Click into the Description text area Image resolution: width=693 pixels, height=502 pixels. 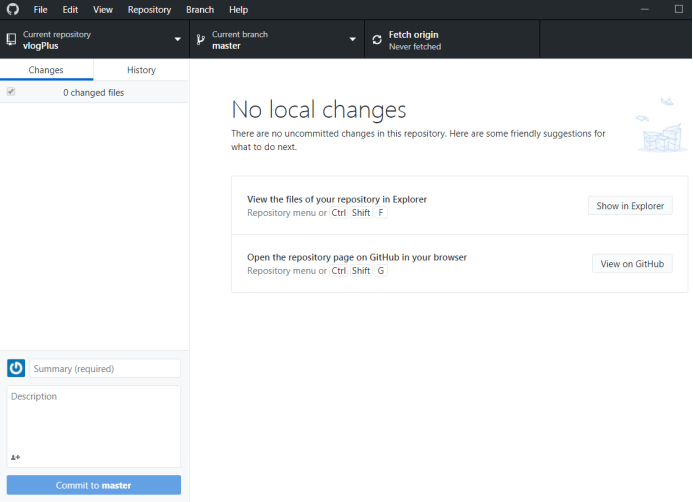(94, 420)
